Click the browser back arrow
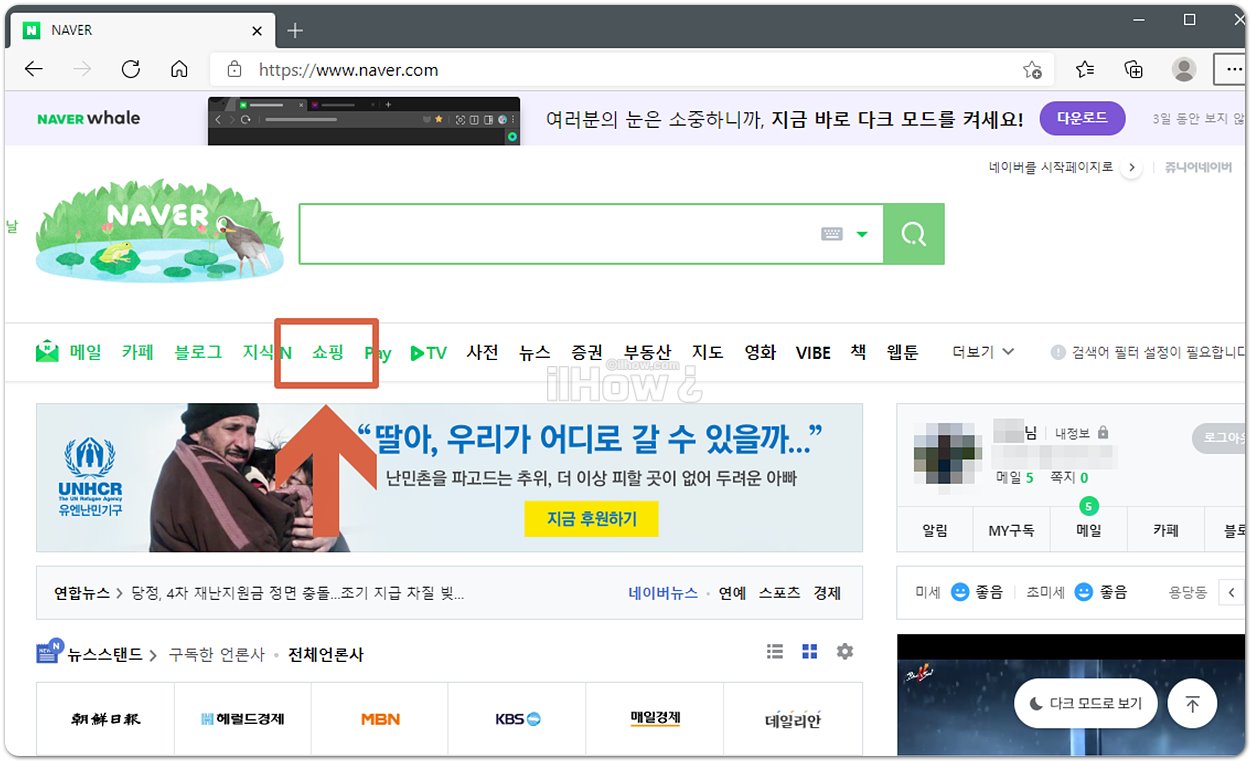The width and height of the screenshot is (1250, 761). tap(34, 69)
